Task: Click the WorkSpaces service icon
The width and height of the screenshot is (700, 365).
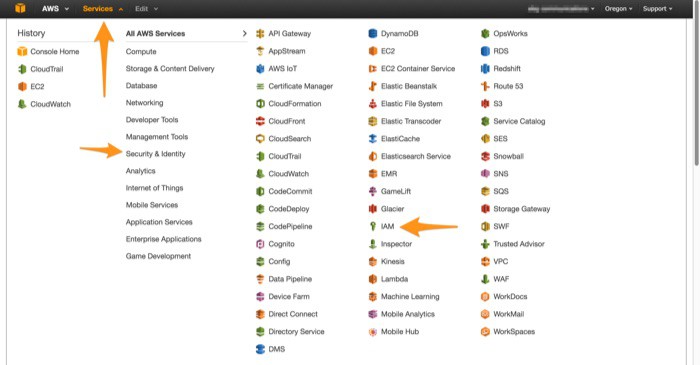Action: click(x=485, y=332)
